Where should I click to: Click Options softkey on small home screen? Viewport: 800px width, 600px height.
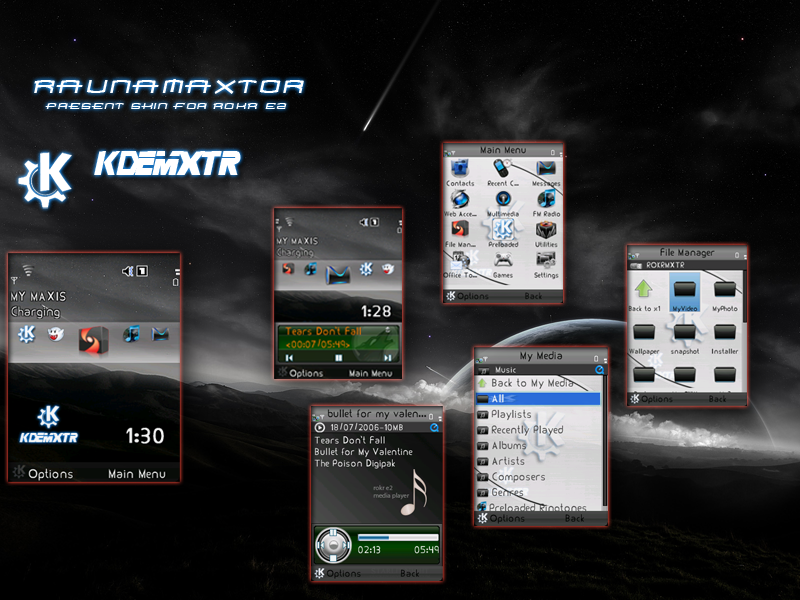306,373
